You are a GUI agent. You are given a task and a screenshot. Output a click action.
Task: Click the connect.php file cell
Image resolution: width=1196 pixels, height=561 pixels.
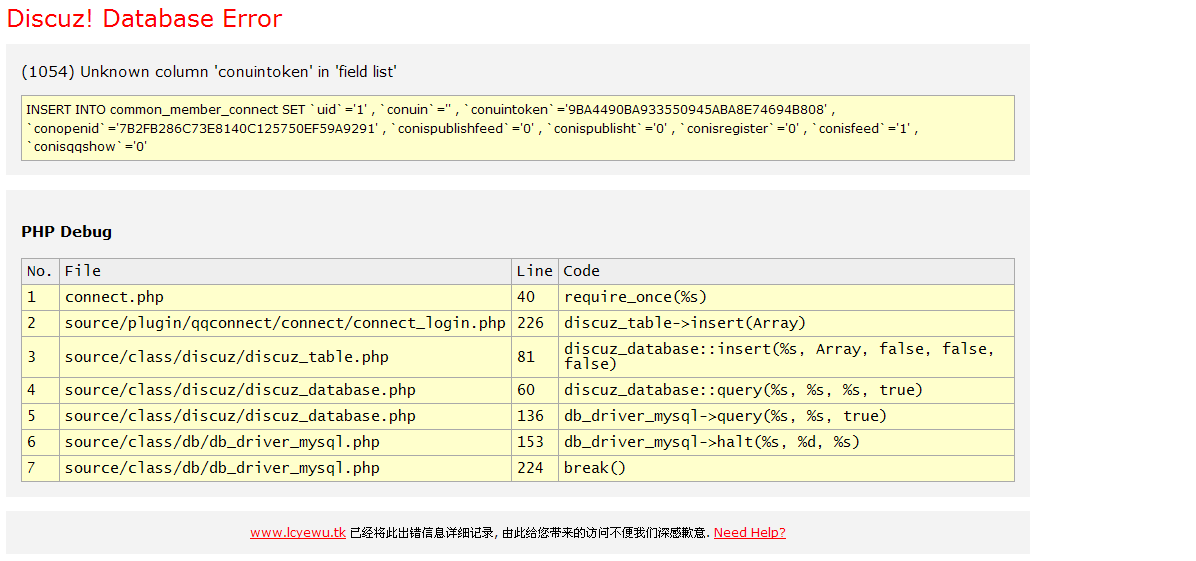click(x=114, y=297)
